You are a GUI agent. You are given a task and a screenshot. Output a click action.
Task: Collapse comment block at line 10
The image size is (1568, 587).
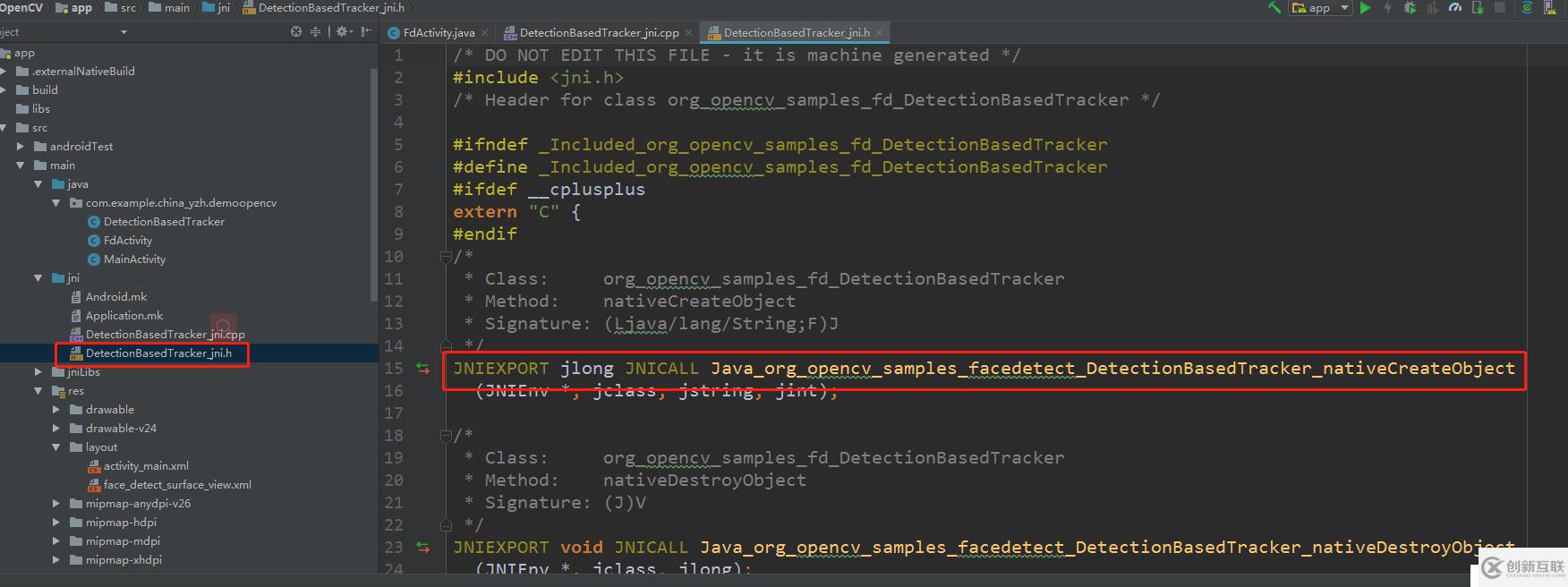[446, 257]
